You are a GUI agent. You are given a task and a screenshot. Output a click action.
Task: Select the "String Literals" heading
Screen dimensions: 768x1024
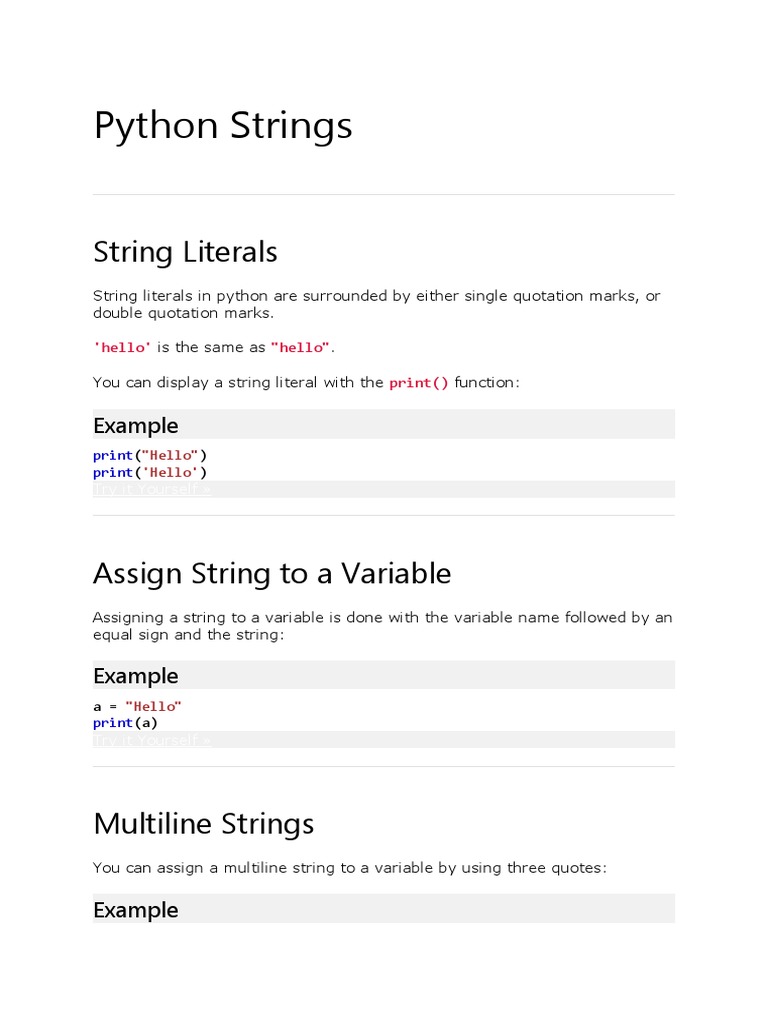pos(185,252)
